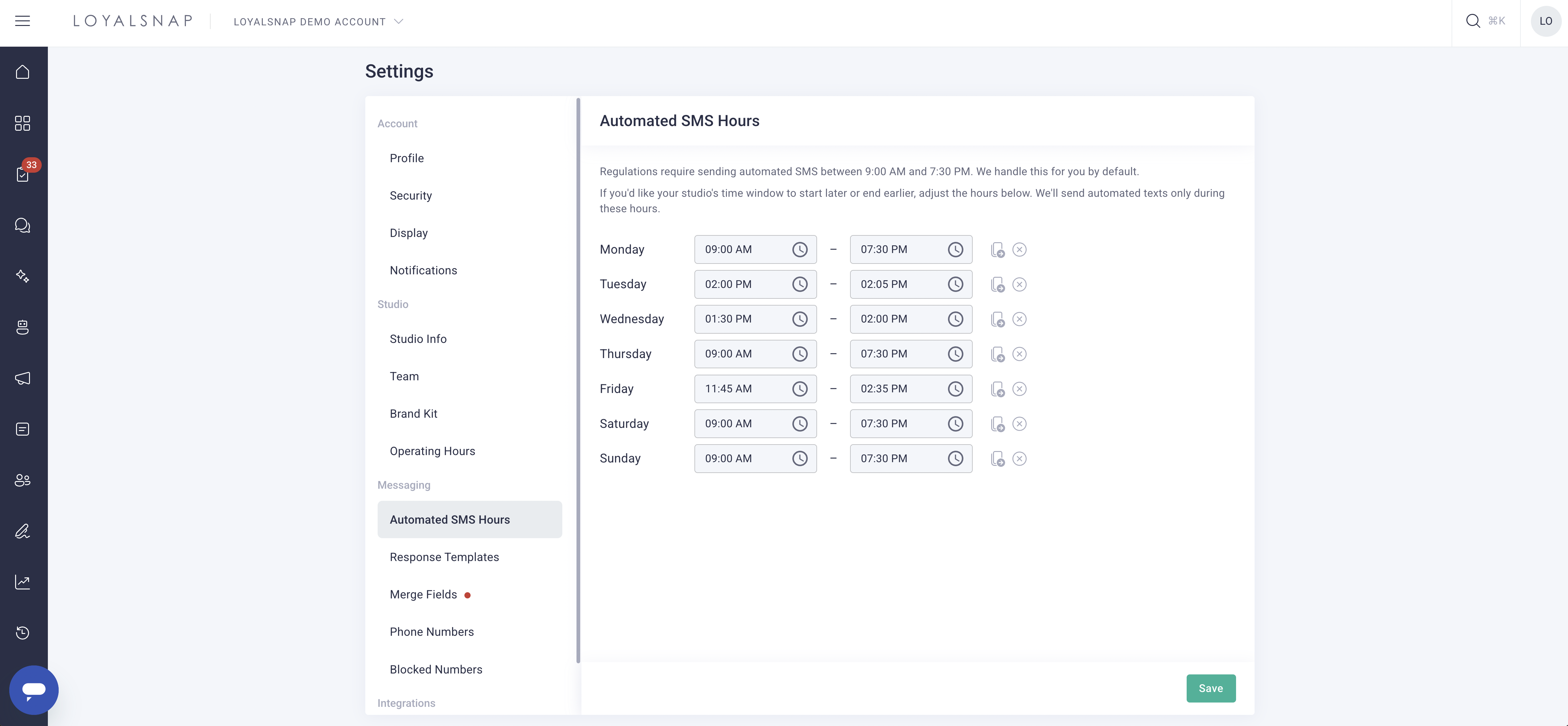
Task: Clear Thursday's SMS hours
Action: coord(1020,354)
